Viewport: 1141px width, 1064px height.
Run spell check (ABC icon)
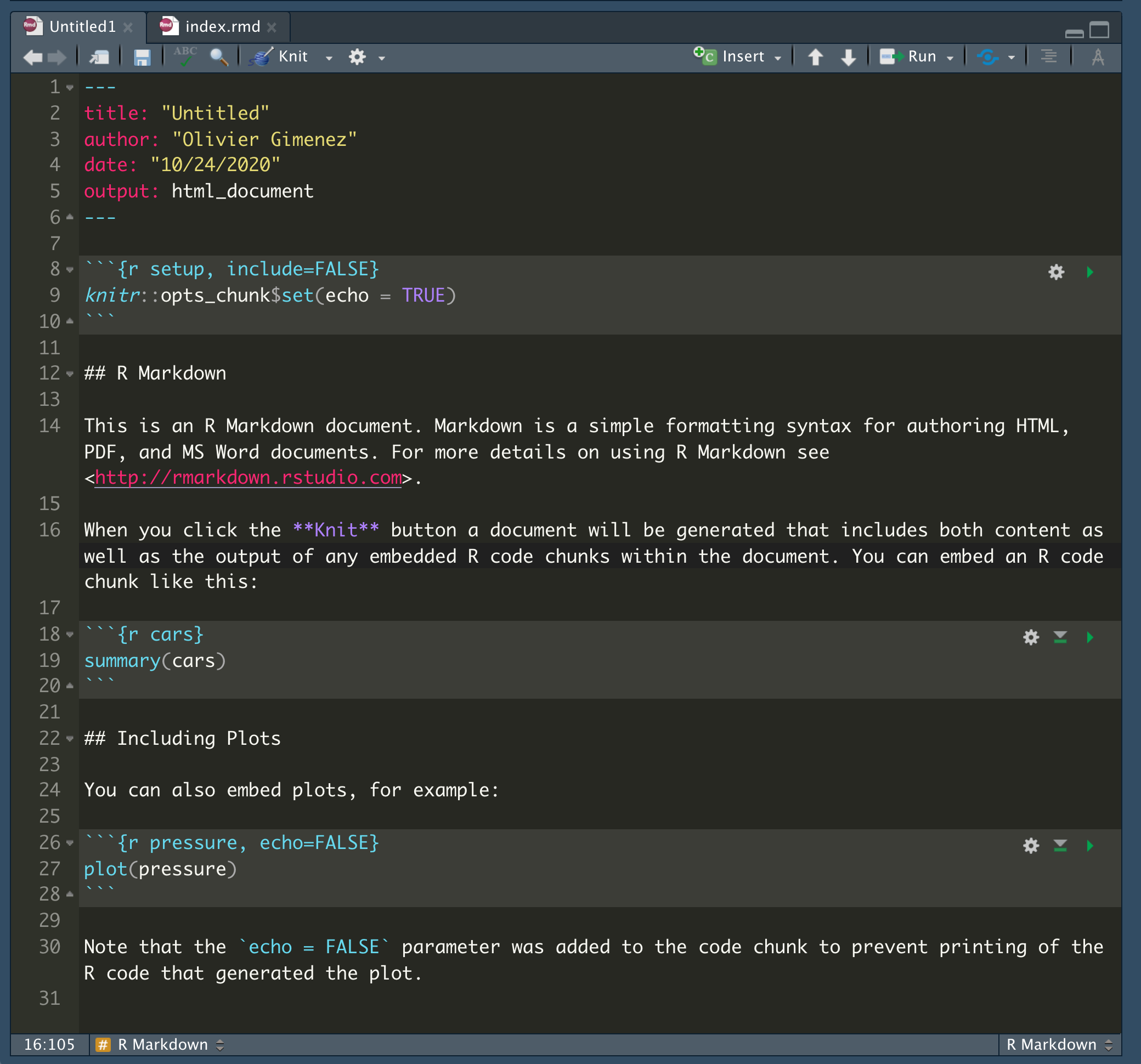pyautogui.click(x=185, y=56)
